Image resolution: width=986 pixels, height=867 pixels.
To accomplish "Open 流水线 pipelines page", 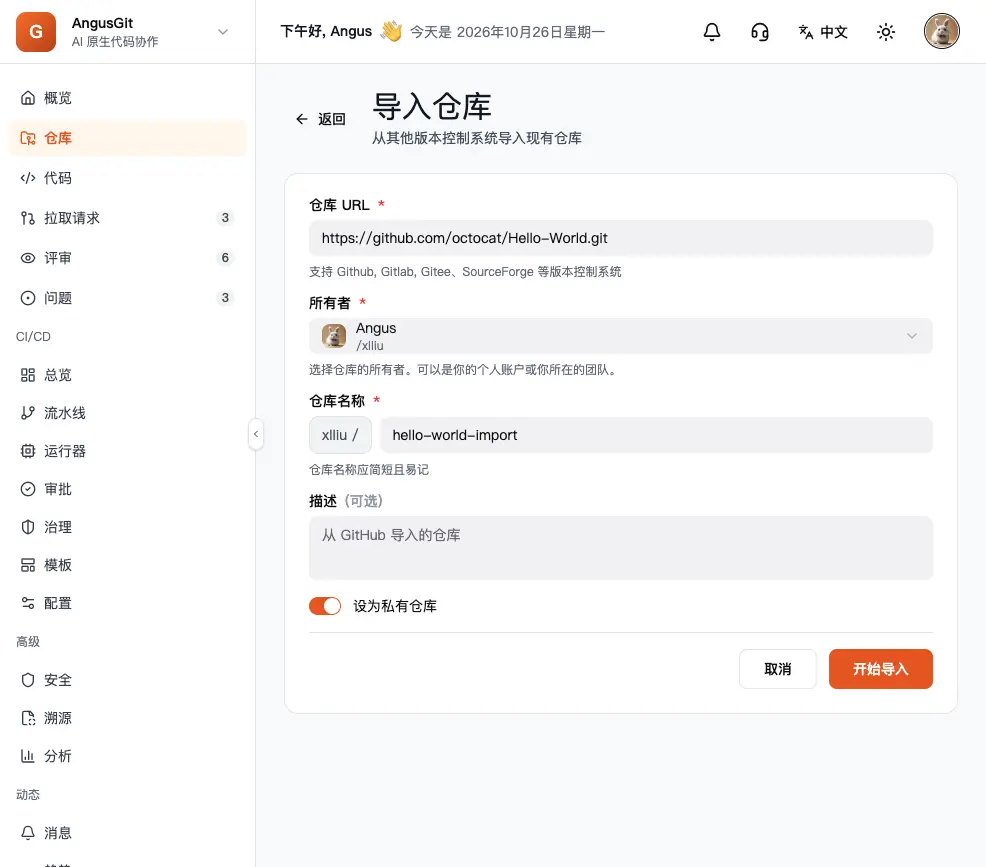I will 128,413.
